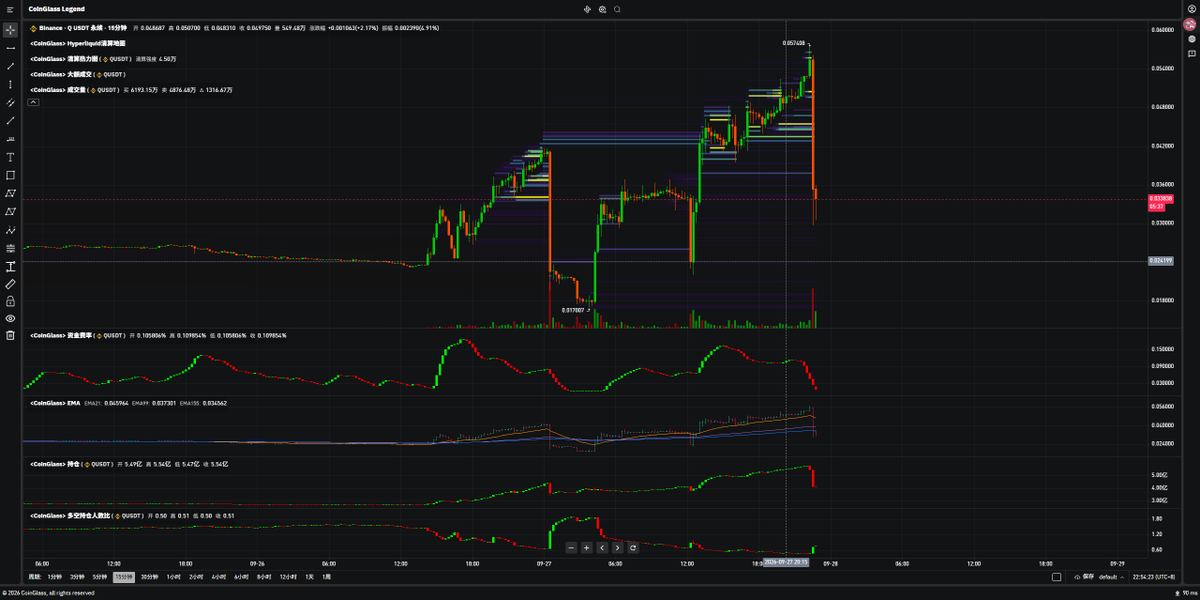Open the user profile icon top-right
Viewport: 1200px width, 600px height.
(x=1190, y=9)
